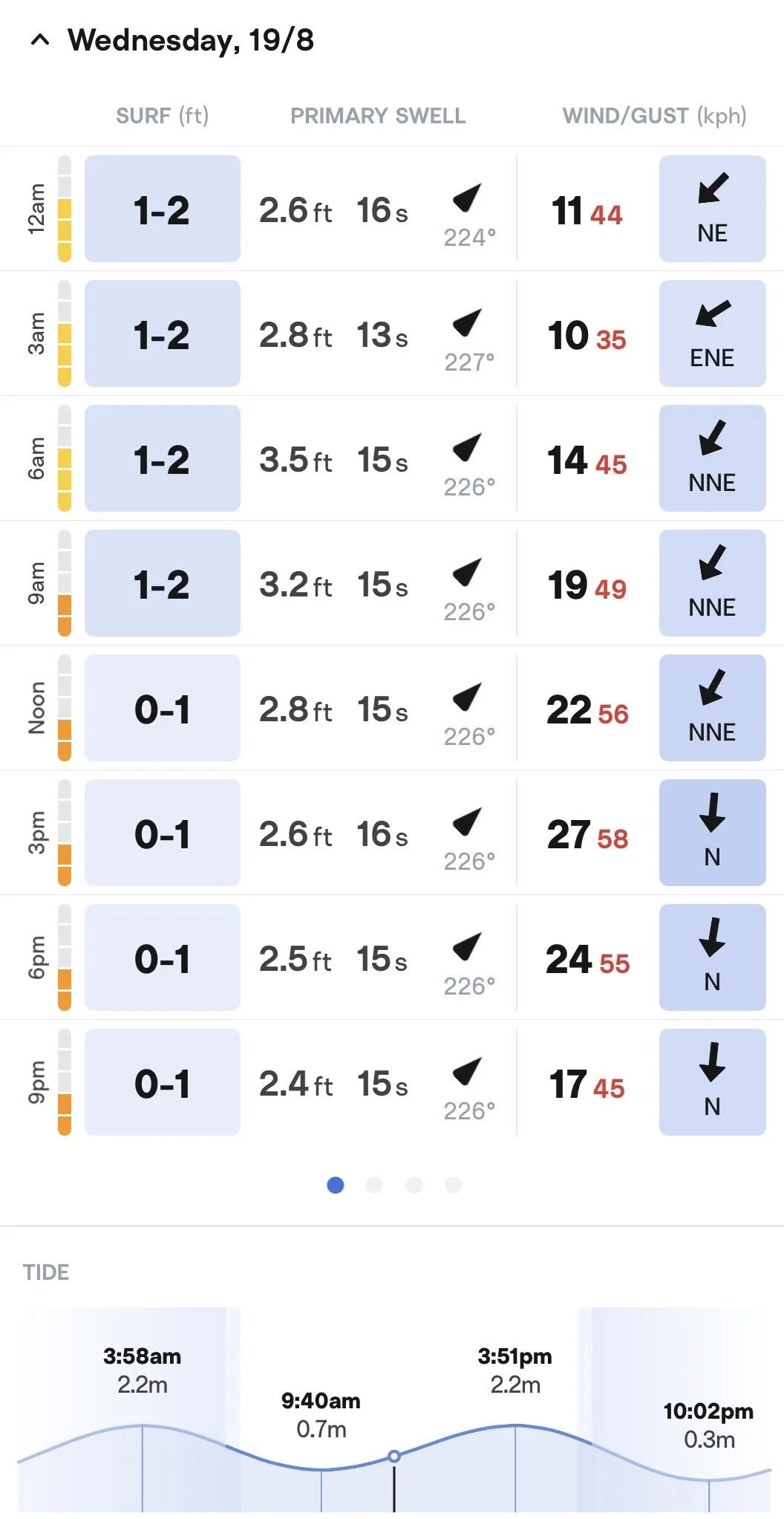The width and height of the screenshot is (784, 1519).
Task: Tap the 1-2 surf height at 12am
Action: click(163, 209)
